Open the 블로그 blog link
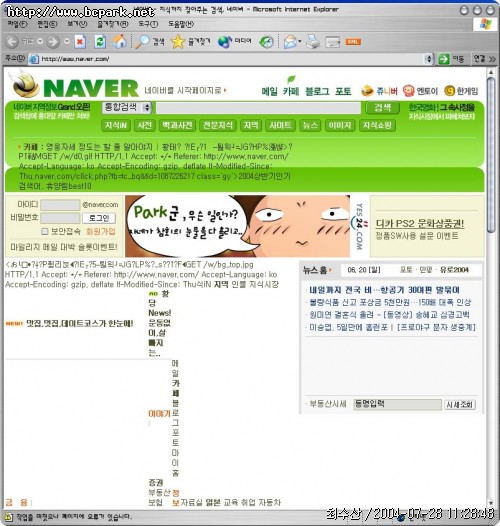500x526 pixels. [317, 91]
